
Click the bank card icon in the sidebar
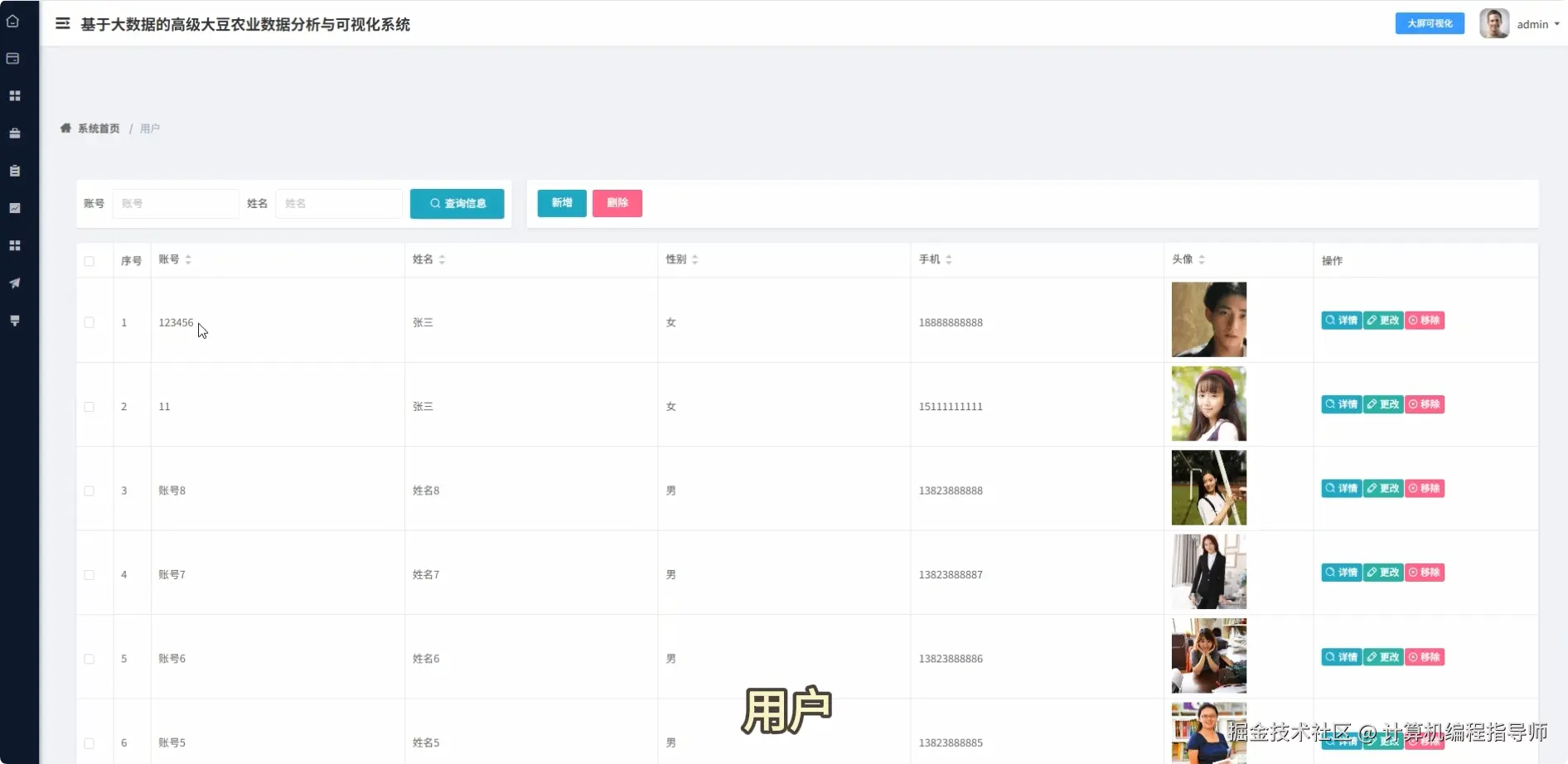pyautogui.click(x=15, y=58)
